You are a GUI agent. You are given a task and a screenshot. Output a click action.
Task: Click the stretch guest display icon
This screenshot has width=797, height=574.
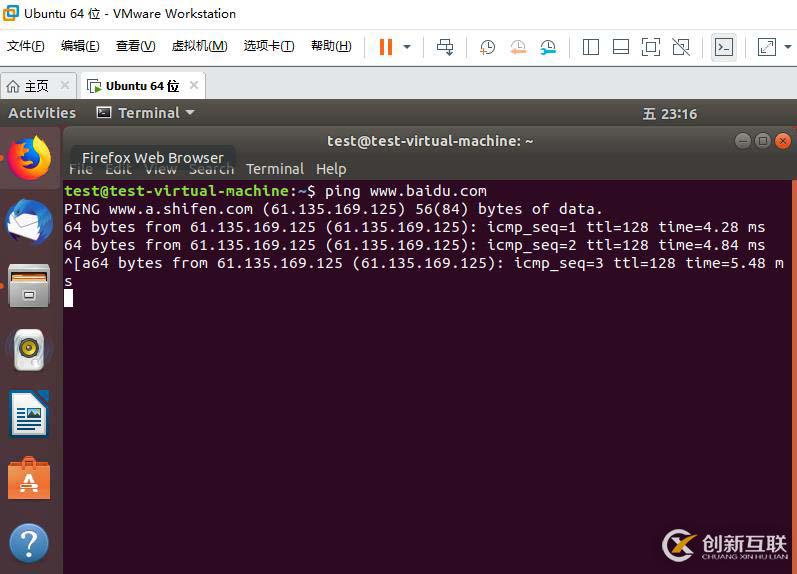[x=767, y=47]
